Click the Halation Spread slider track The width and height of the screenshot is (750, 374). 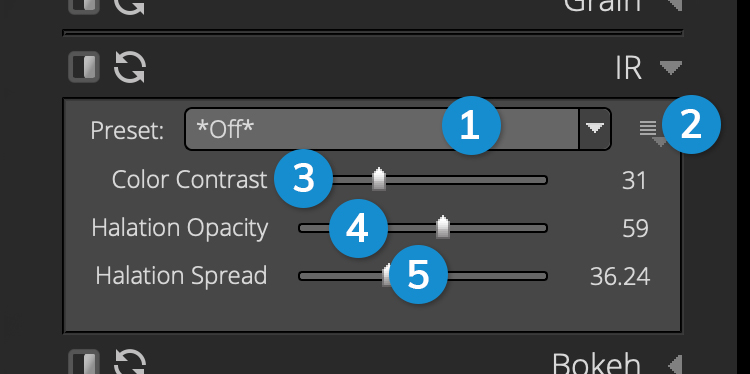(x=423, y=276)
